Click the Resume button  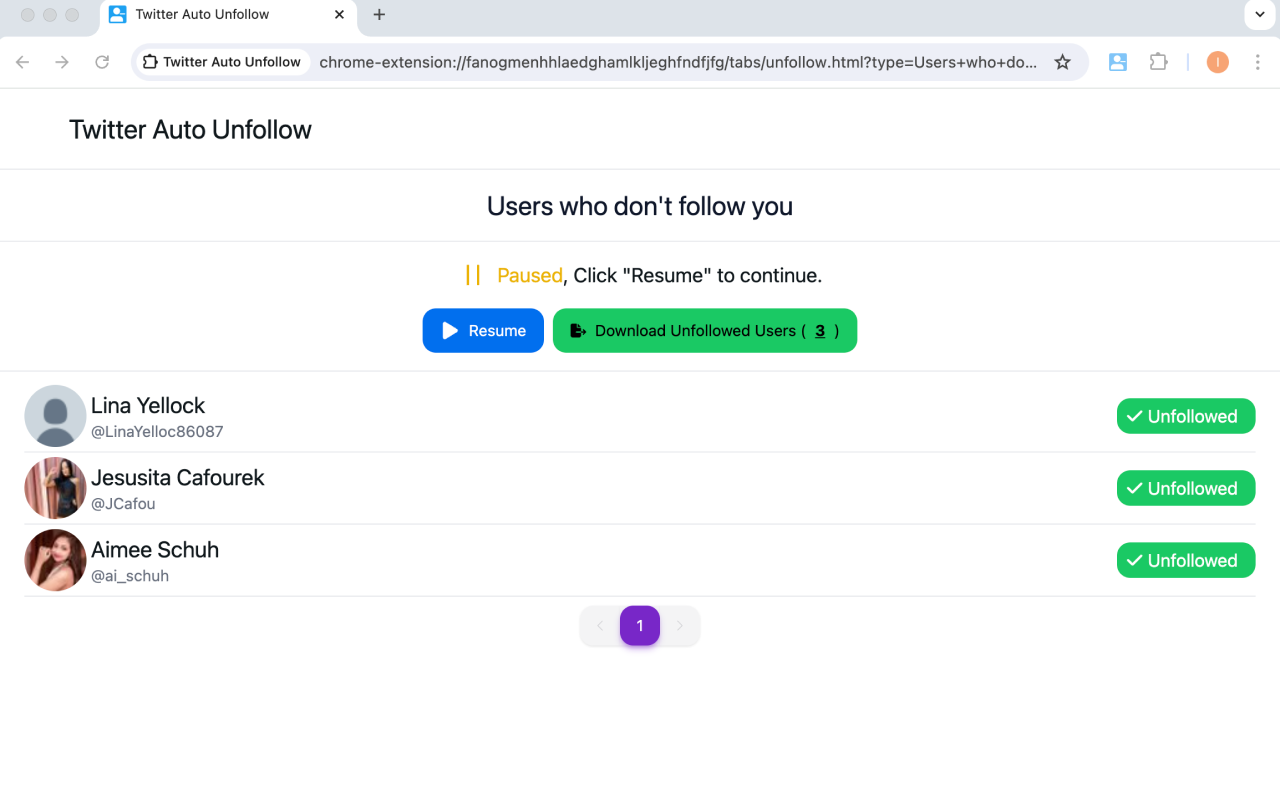[483, 330]
